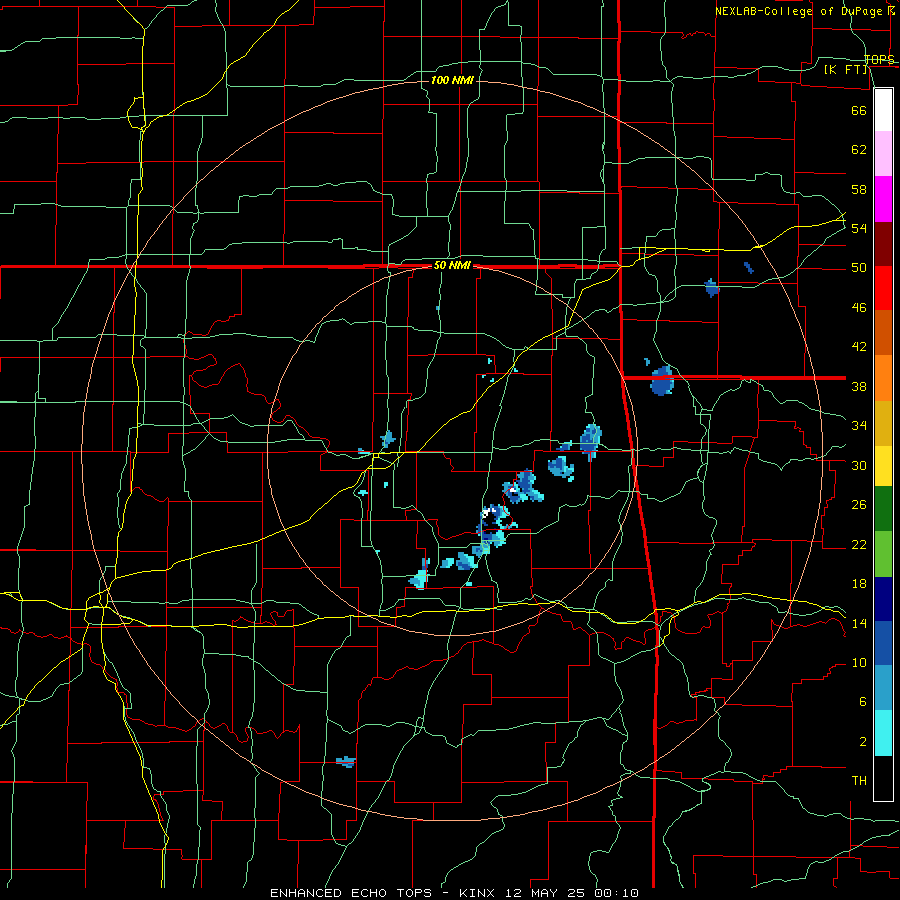
Task: Click the 'ENHANCED ECHO TOPS' product title
Action: point(351,893)
